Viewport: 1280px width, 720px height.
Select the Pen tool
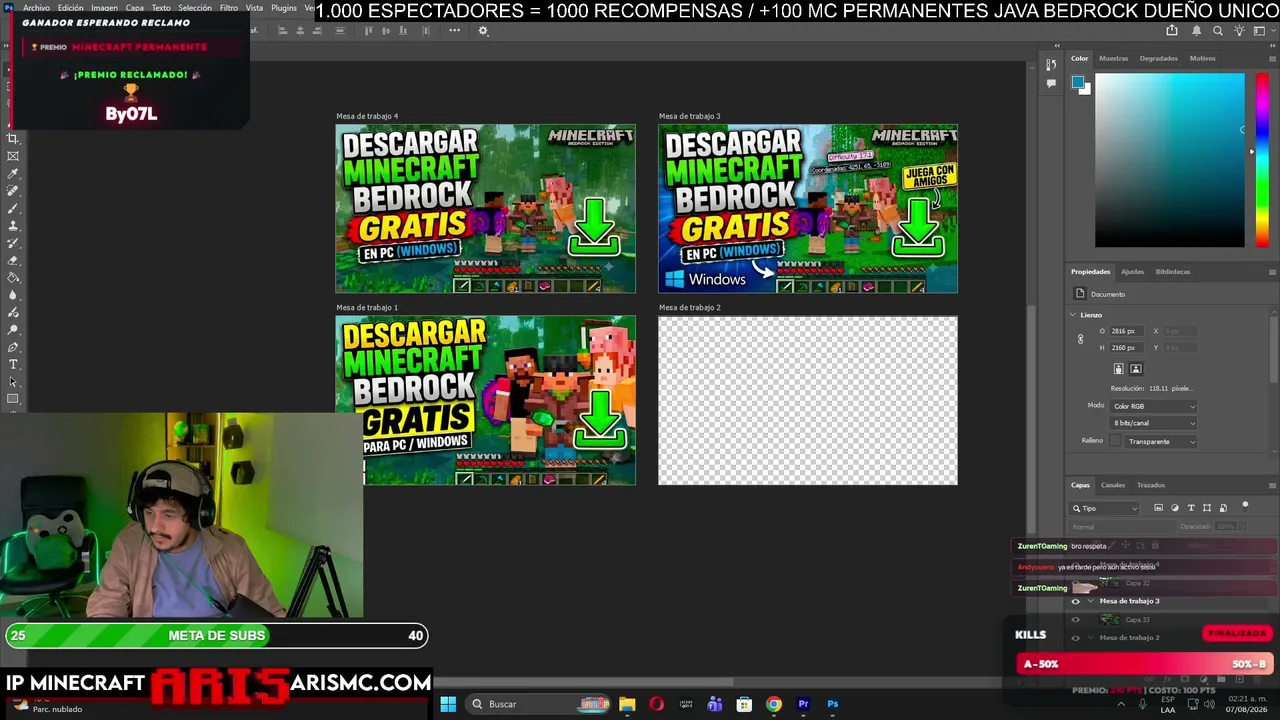[13, 347]
